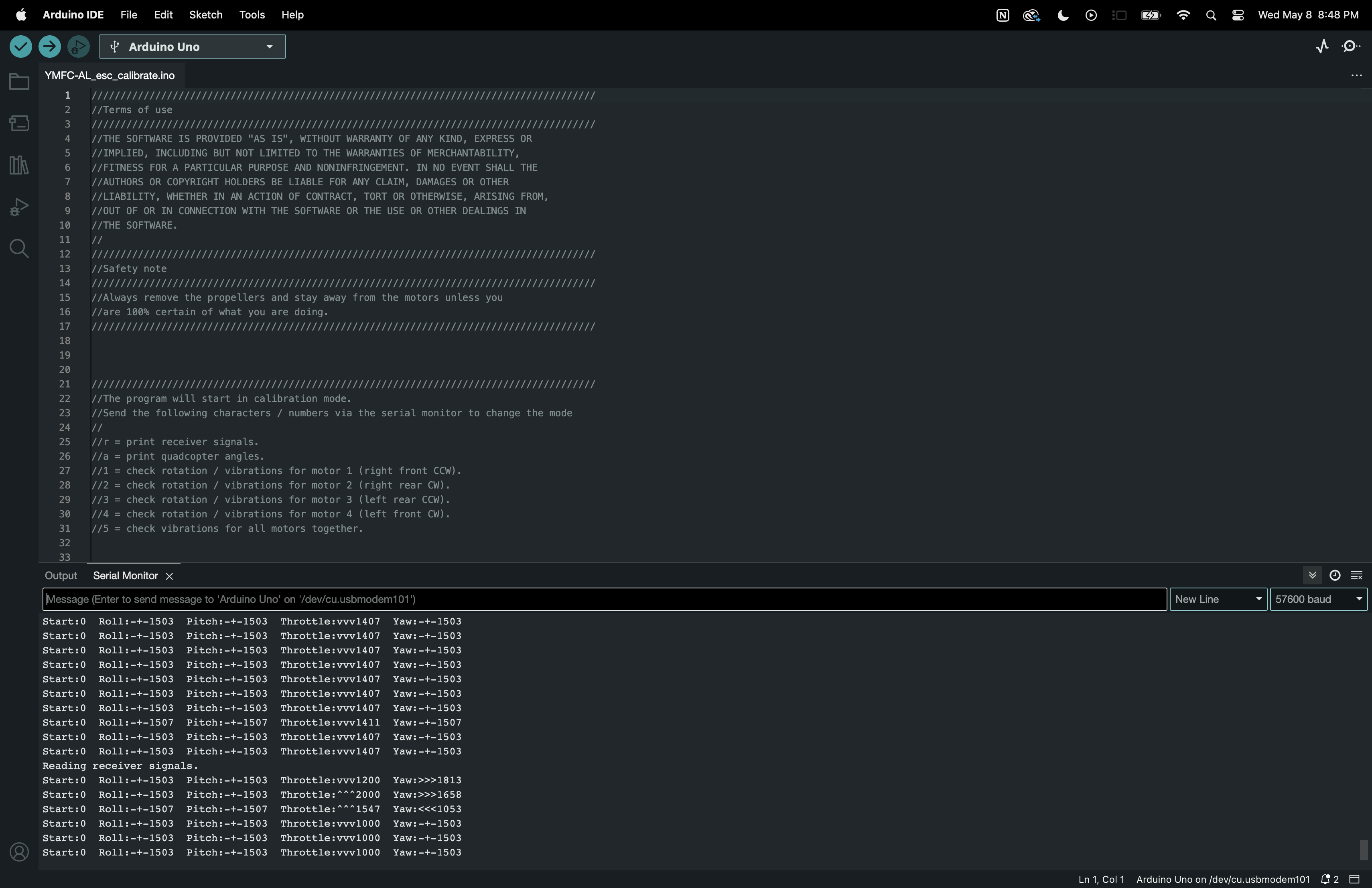Open the 57600 baud rate dropdown
The image size is (1372, 888).
(1318, 599)
